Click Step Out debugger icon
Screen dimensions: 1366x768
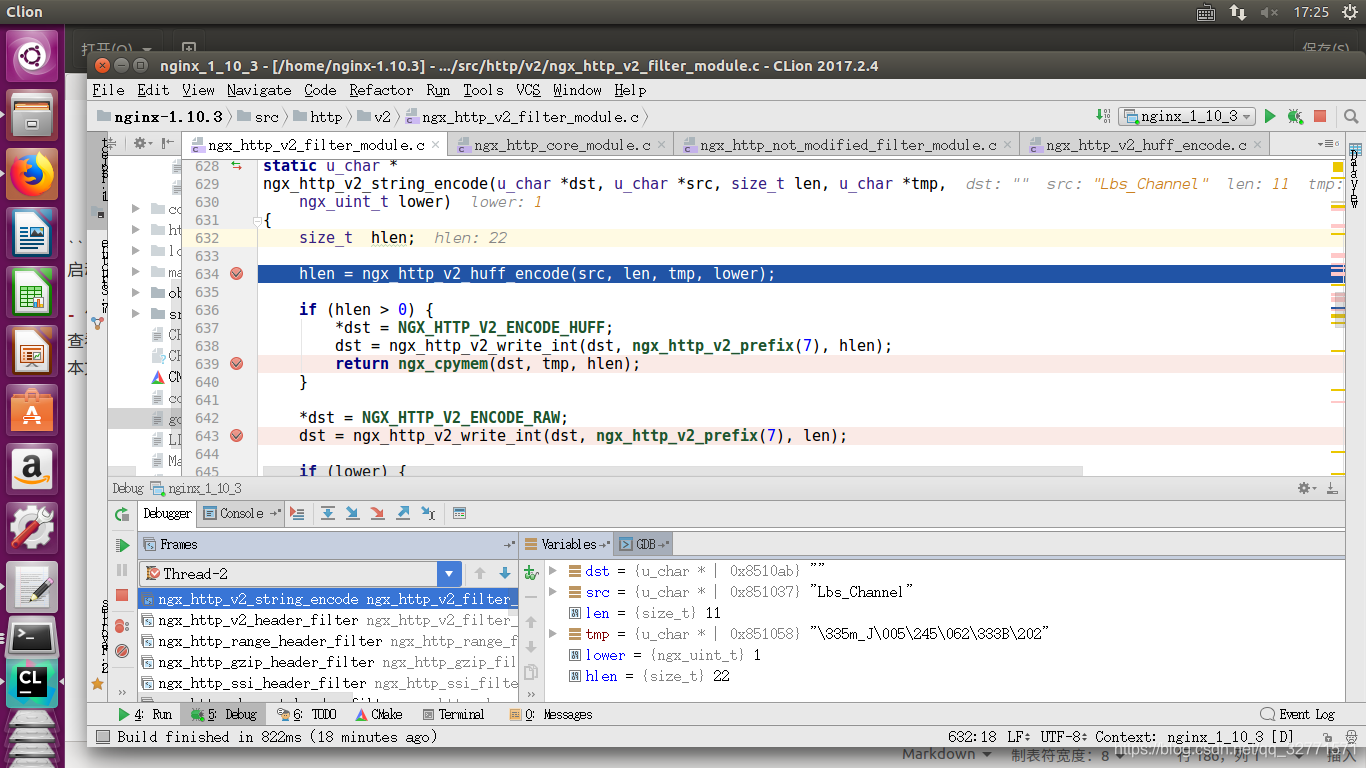tap(403, 513)
